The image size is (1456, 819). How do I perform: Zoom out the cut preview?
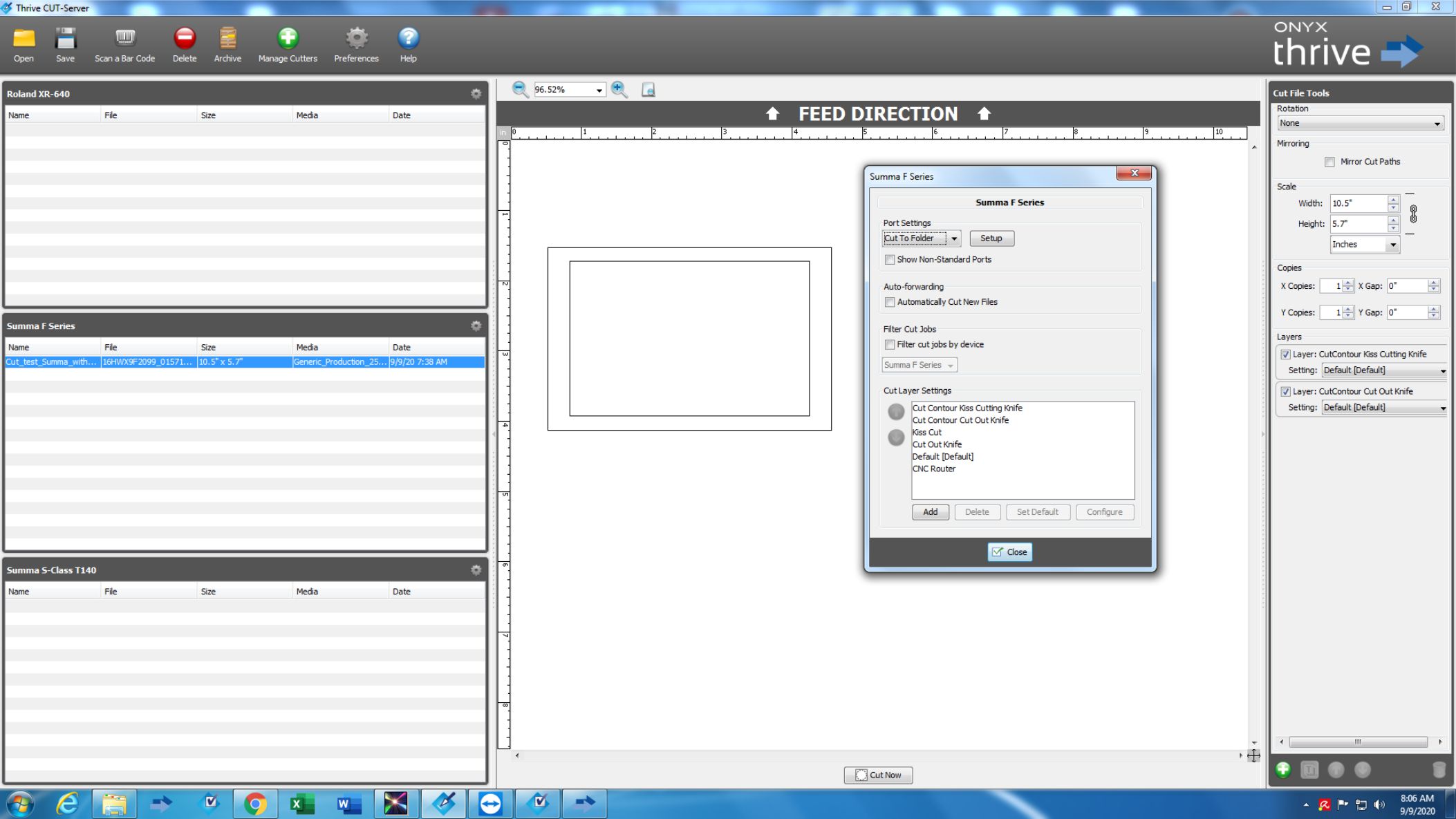pos(520,89)
